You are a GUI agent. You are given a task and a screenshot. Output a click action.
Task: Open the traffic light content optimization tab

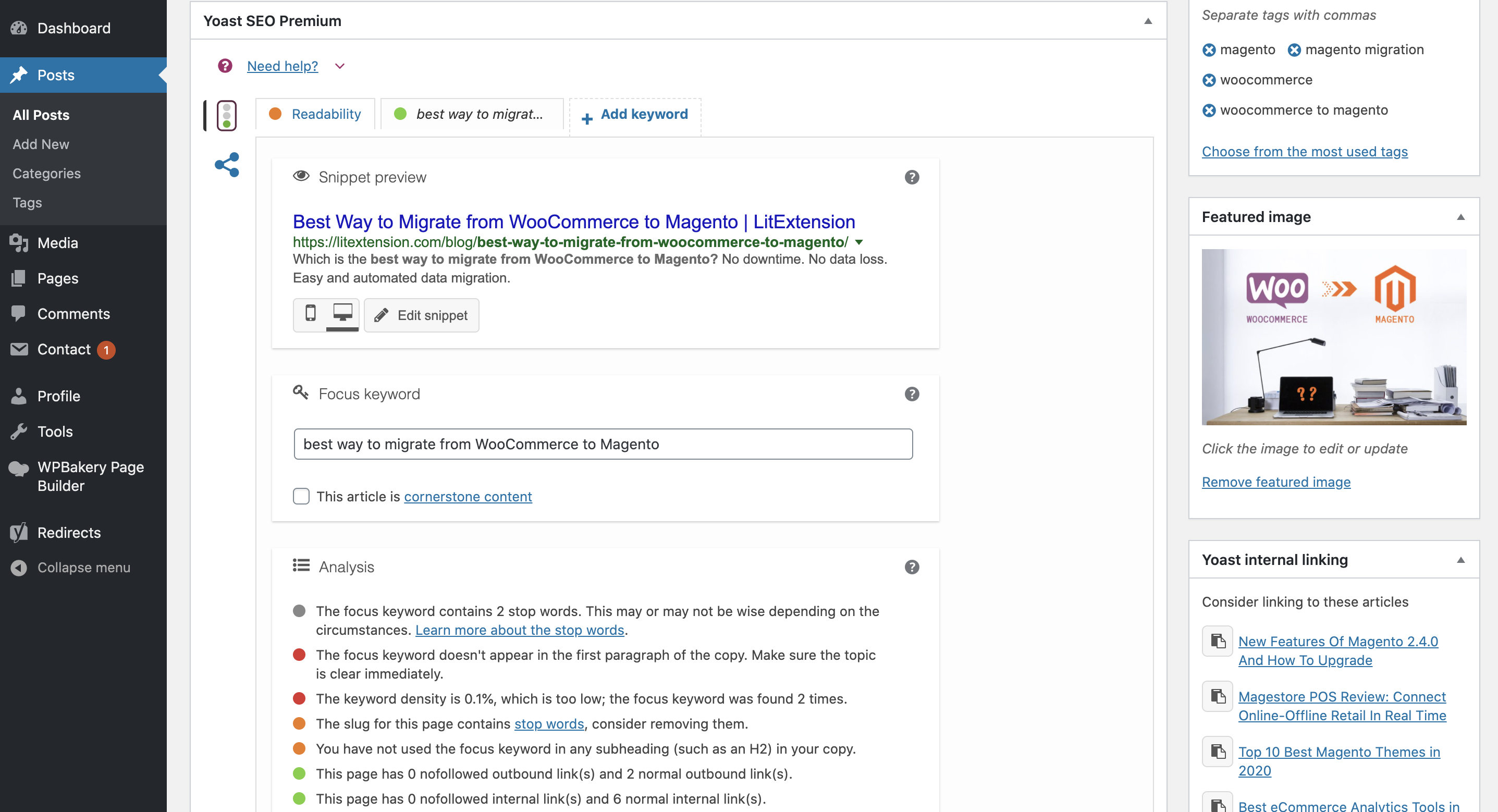click(226, 115)
